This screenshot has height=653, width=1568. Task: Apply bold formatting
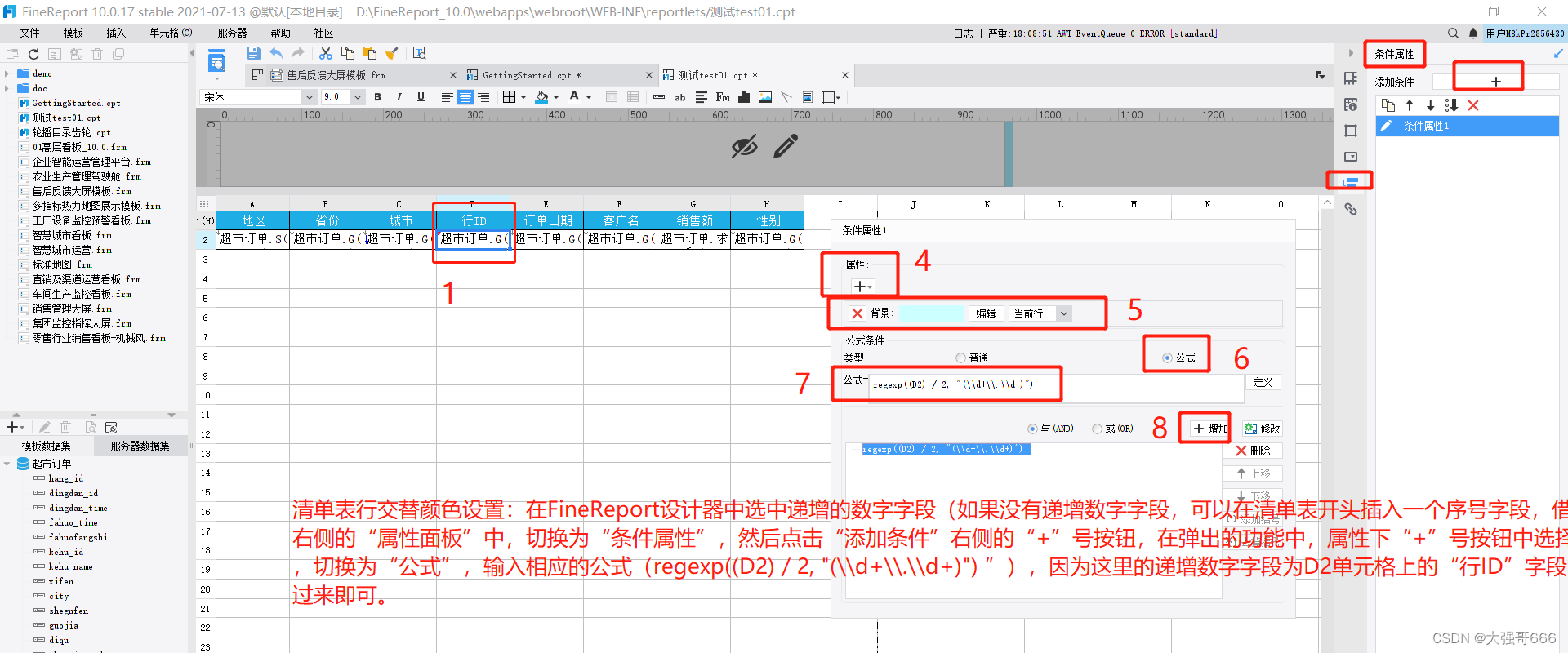pyautogui.click(x=377, y=96)
